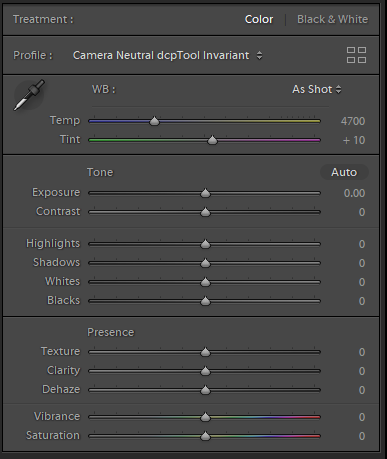Click the Texture value field

pyautogui.click(x=362, y=352)
